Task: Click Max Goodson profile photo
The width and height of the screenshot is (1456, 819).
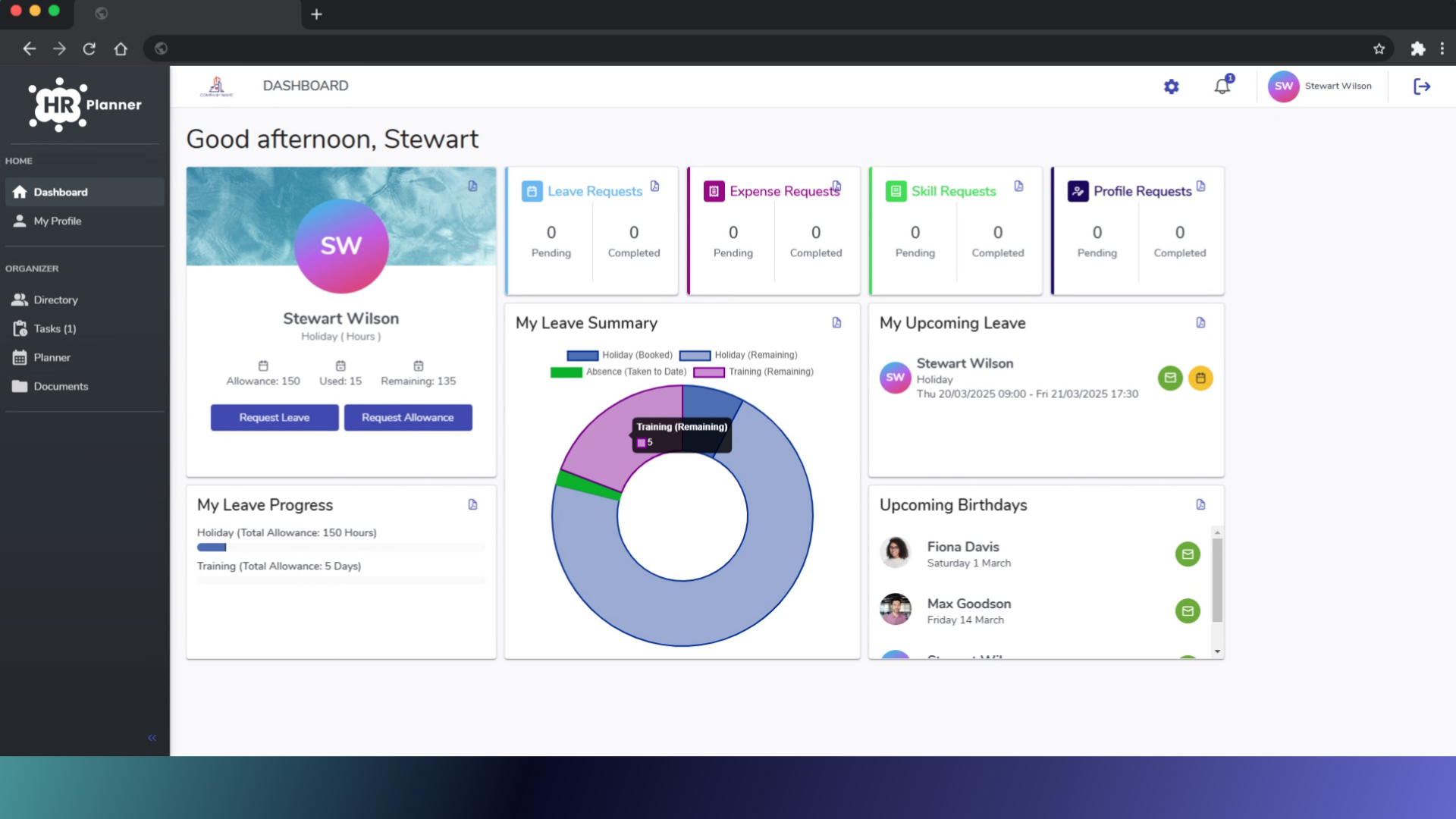Action: [896, 609]
